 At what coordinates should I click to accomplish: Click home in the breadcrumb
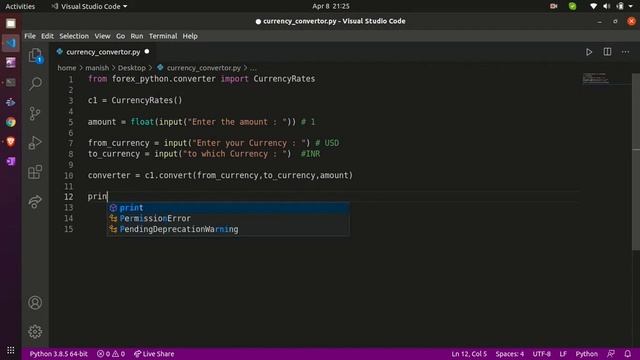(x=67, y=68)
